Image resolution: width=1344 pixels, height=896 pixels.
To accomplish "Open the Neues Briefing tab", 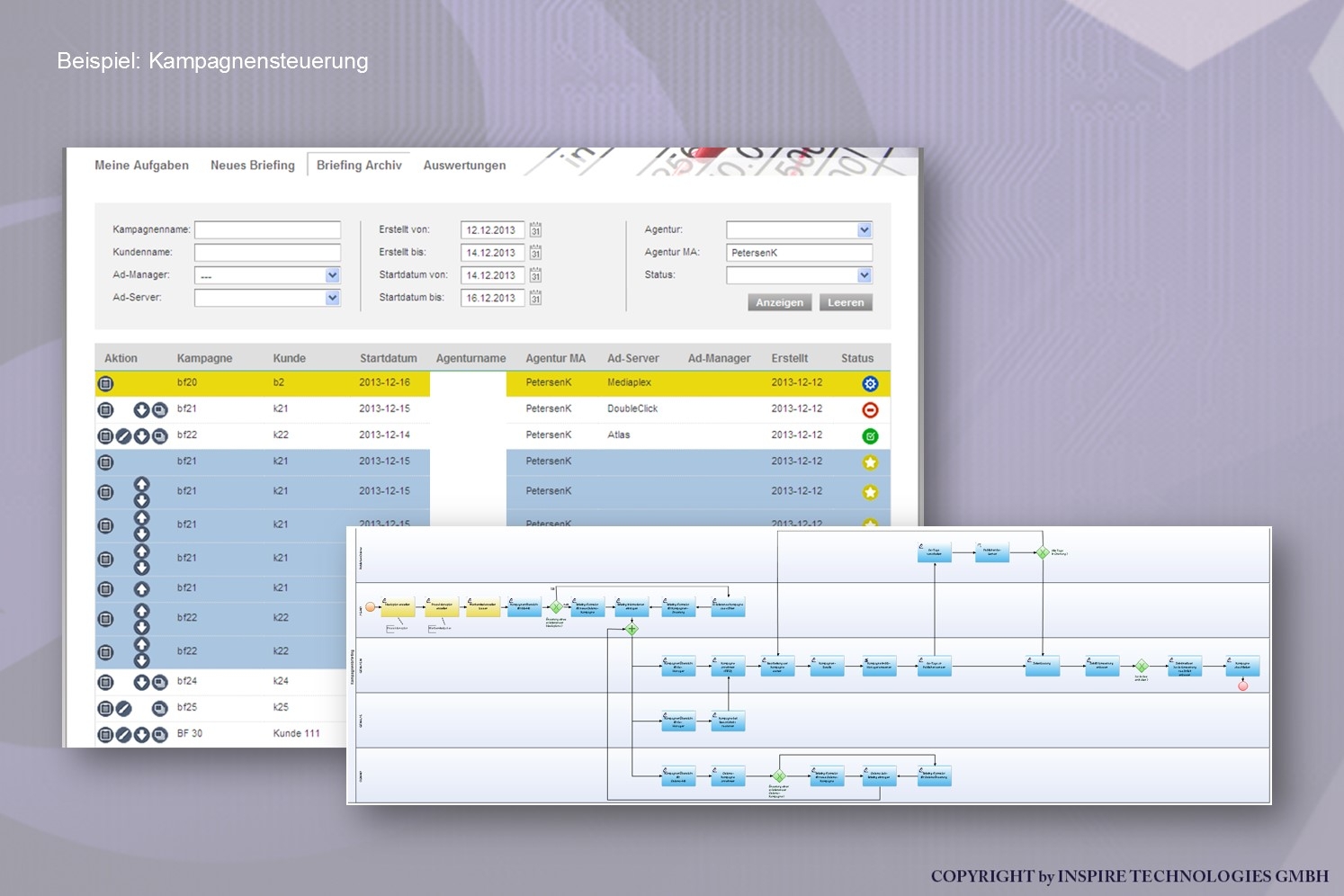I will (253, 166).
